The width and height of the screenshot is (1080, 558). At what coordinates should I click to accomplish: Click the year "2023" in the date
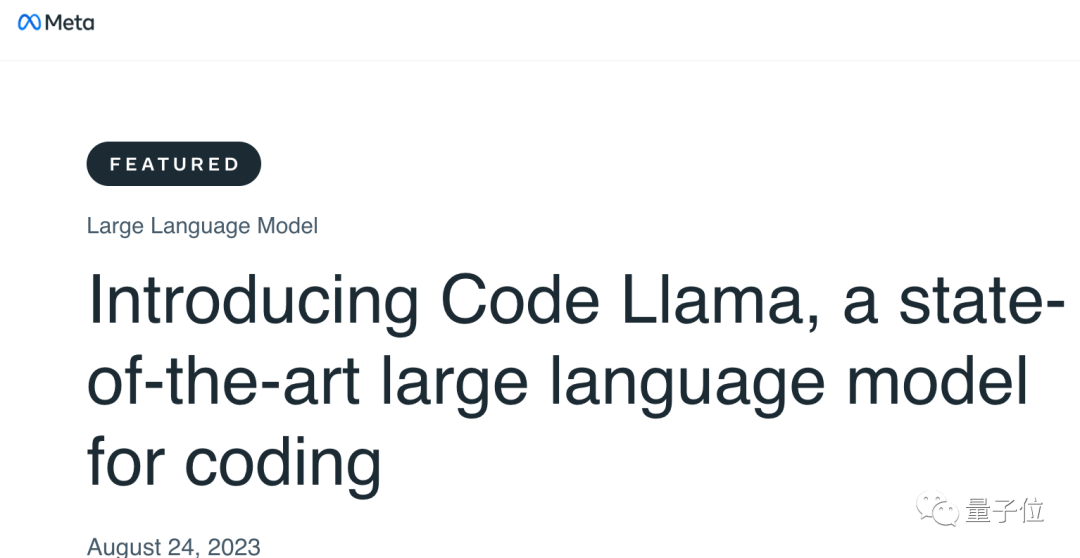pyautogui.click(x=232, y=546)
